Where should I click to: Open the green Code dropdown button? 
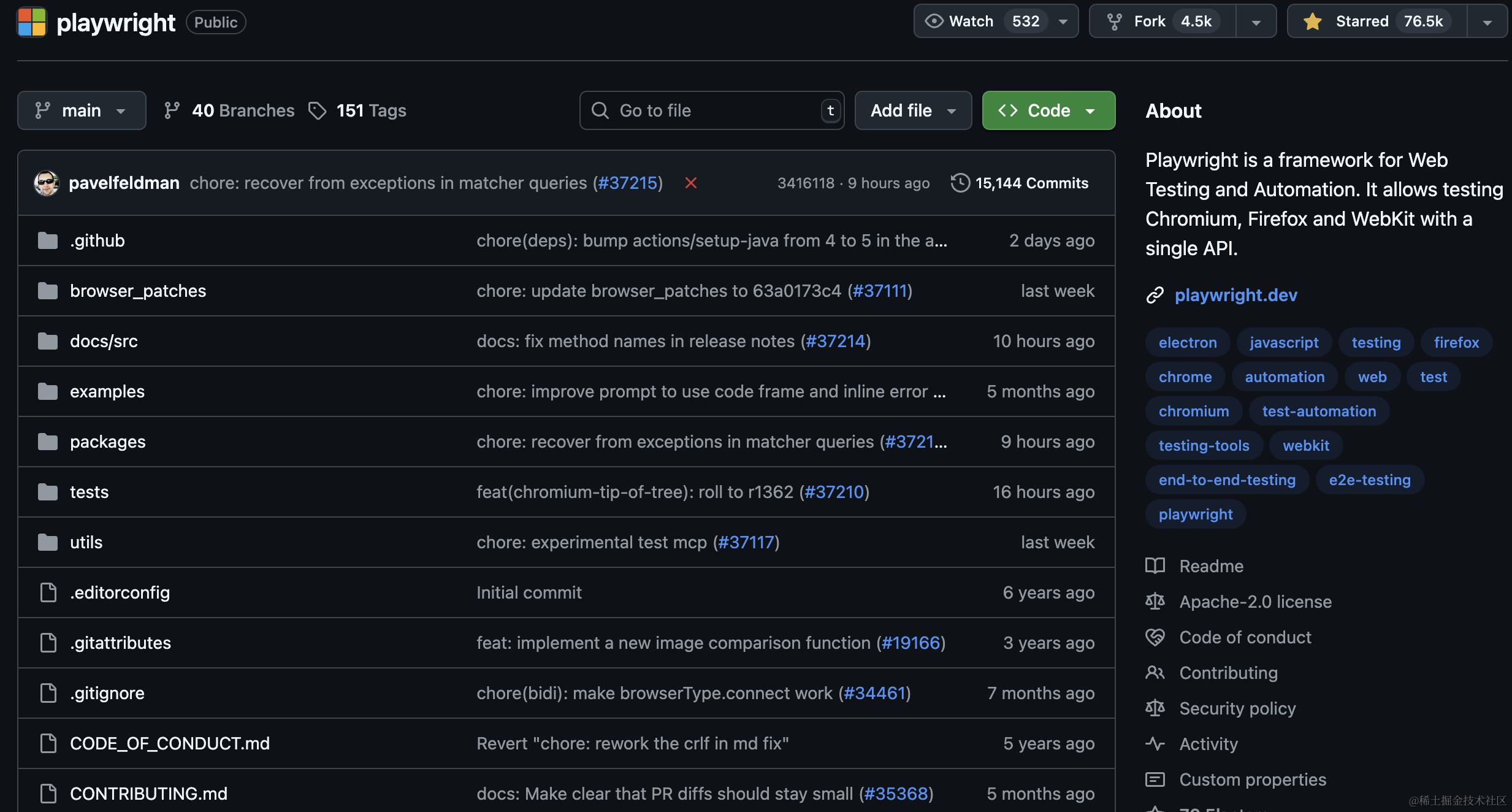click(x=1048, y=110)
